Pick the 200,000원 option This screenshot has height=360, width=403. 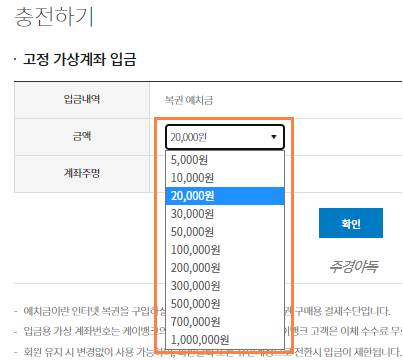tap(225, 268)
